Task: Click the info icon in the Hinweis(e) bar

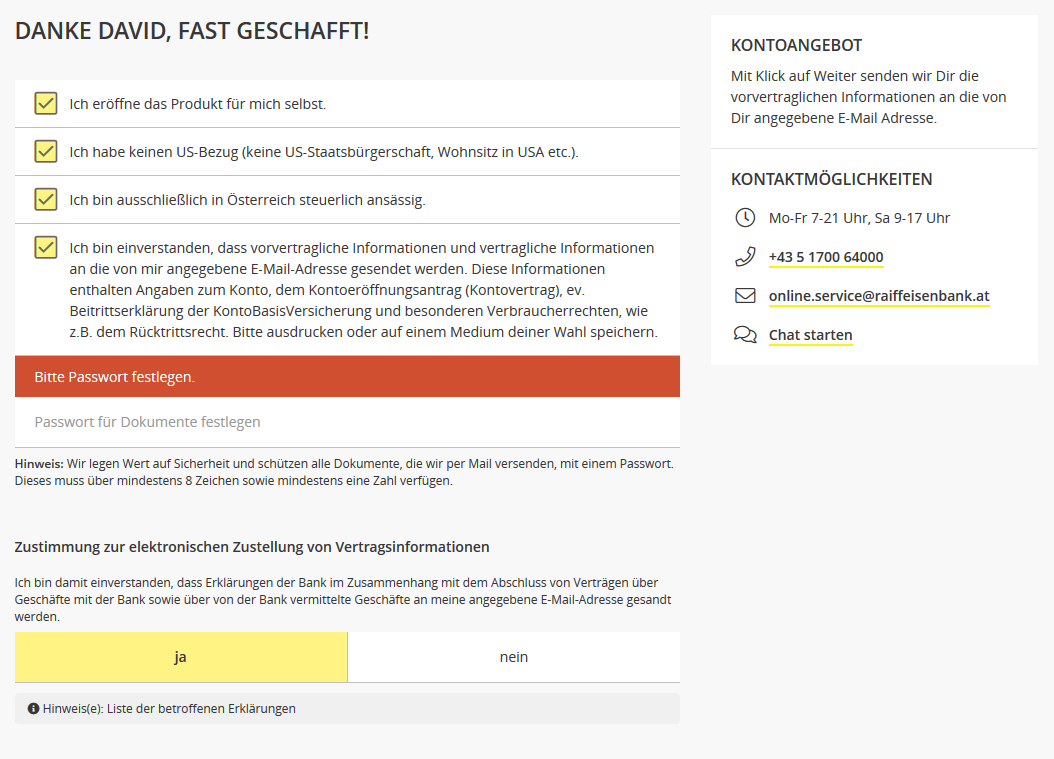Action: click(x=31, y=708)
